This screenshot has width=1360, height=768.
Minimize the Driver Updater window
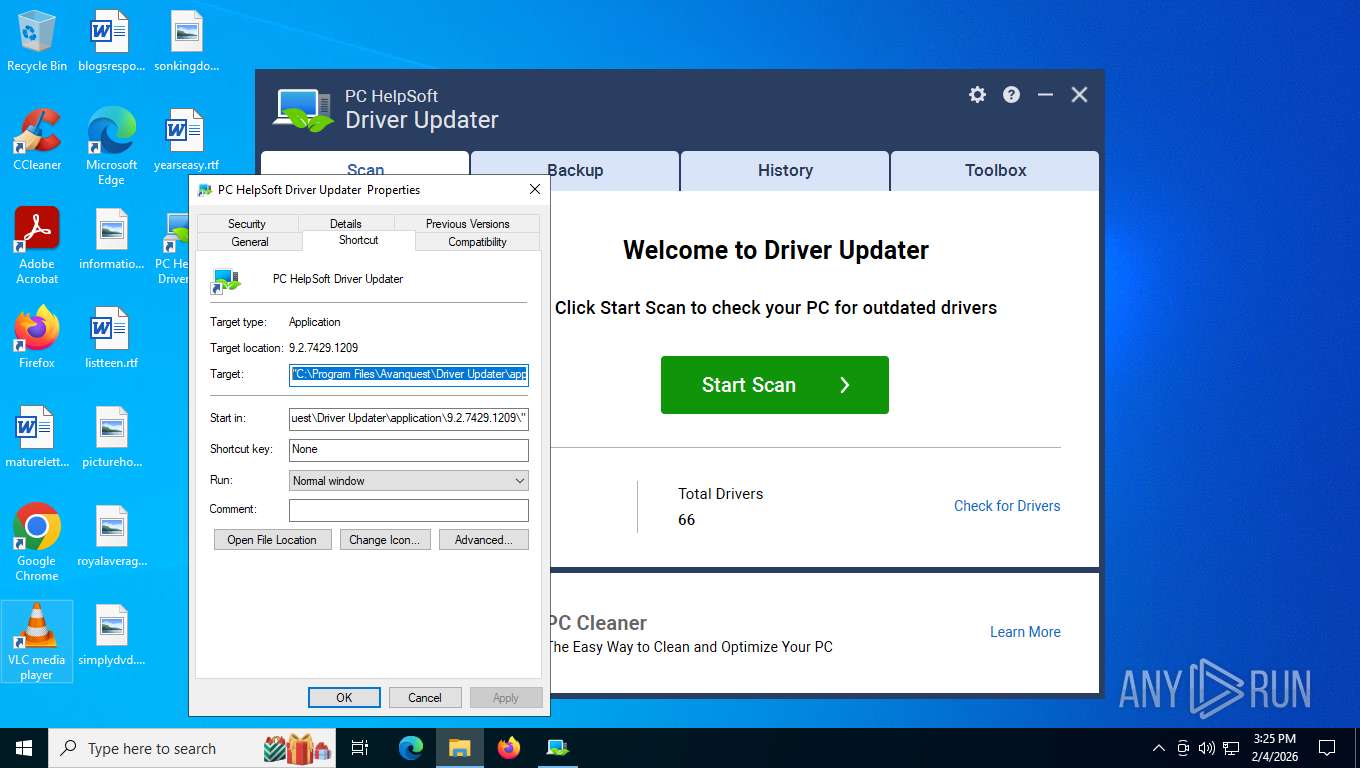[1045, 95]
